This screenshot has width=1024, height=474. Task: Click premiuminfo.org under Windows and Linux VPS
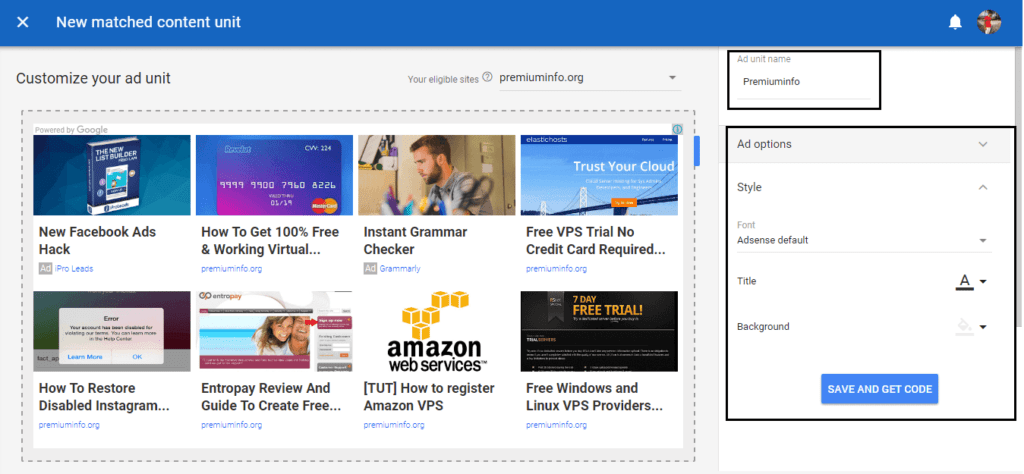click(556, 425)
